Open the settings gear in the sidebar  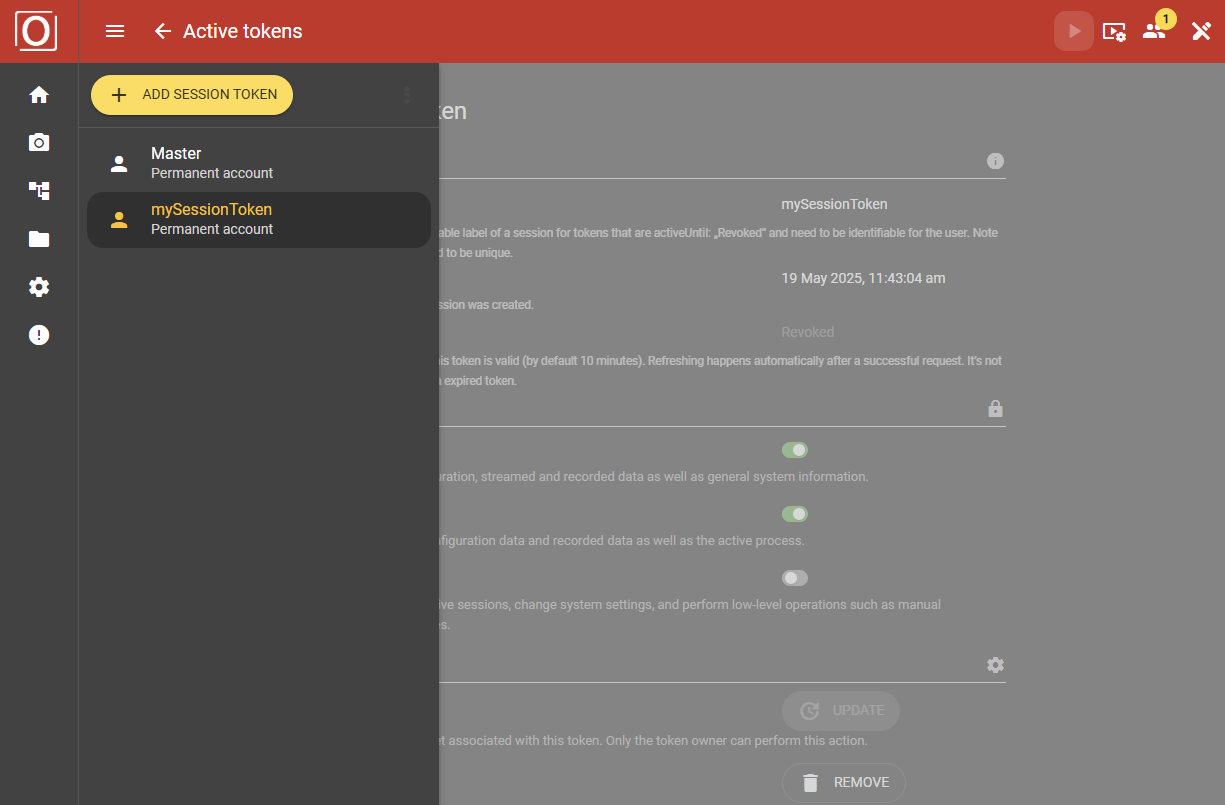pos(38,287)
